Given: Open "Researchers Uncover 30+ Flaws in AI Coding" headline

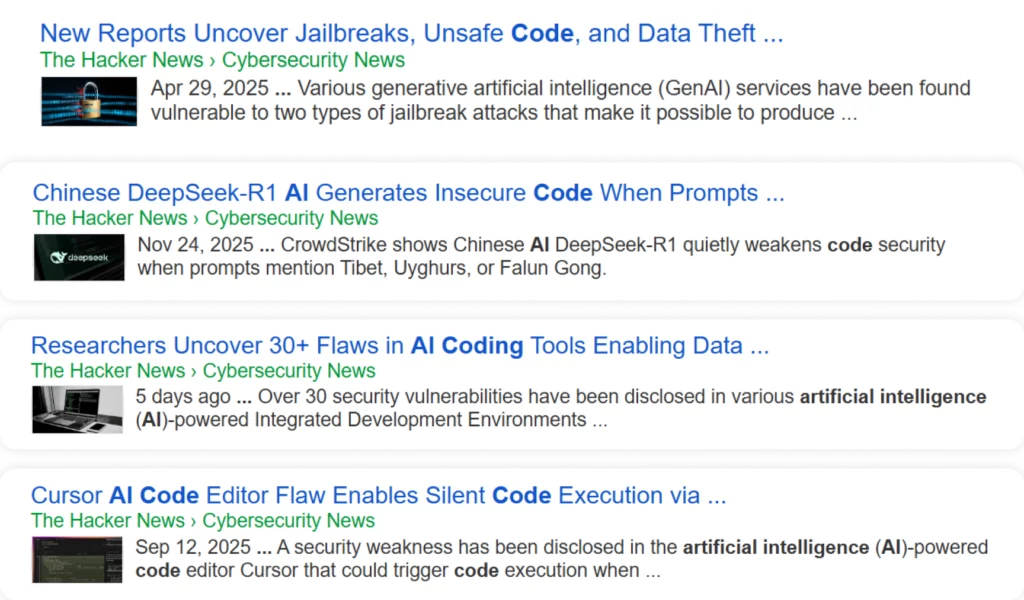Looking at the screenshot, I should click(400, 346).
